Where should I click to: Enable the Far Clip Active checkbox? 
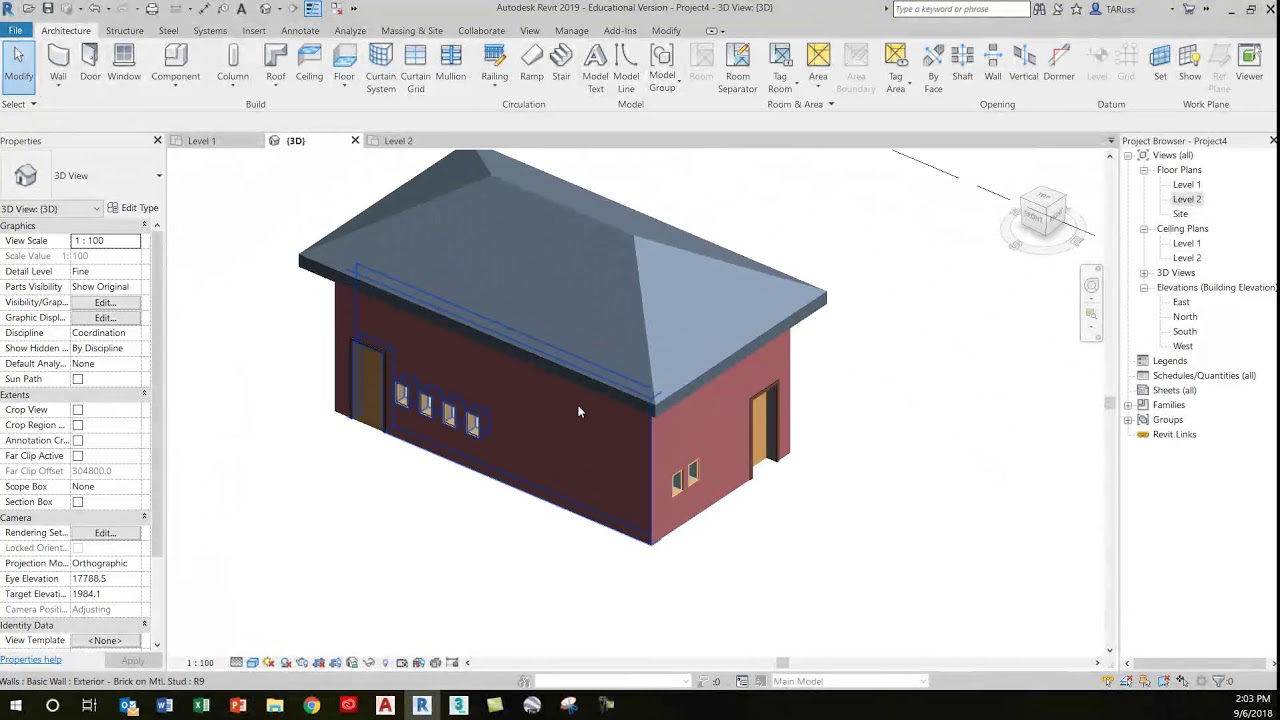[78, 456]
